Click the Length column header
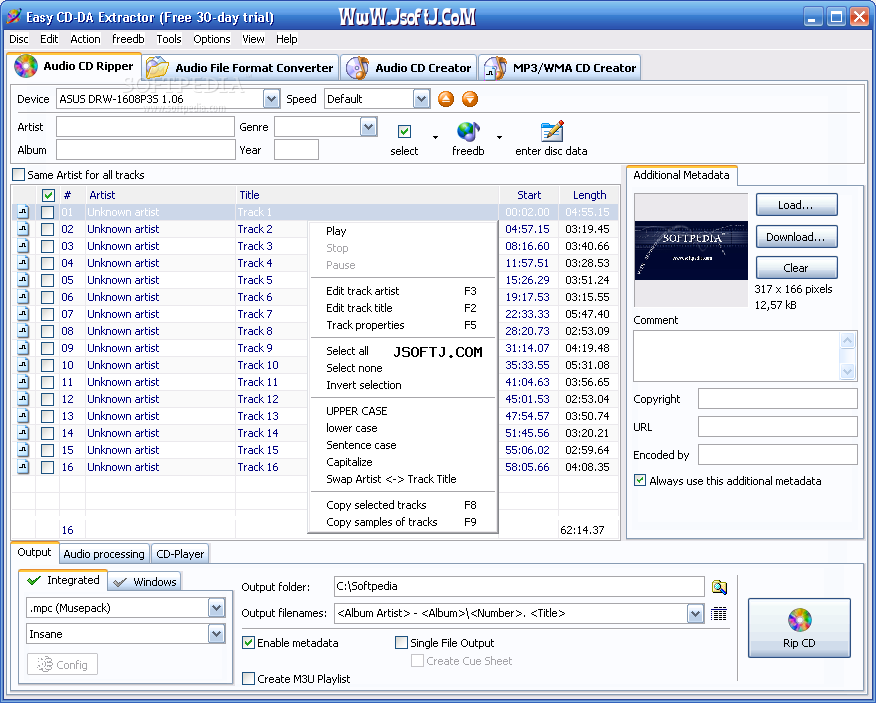876x703 pixels. pos(589,195)
